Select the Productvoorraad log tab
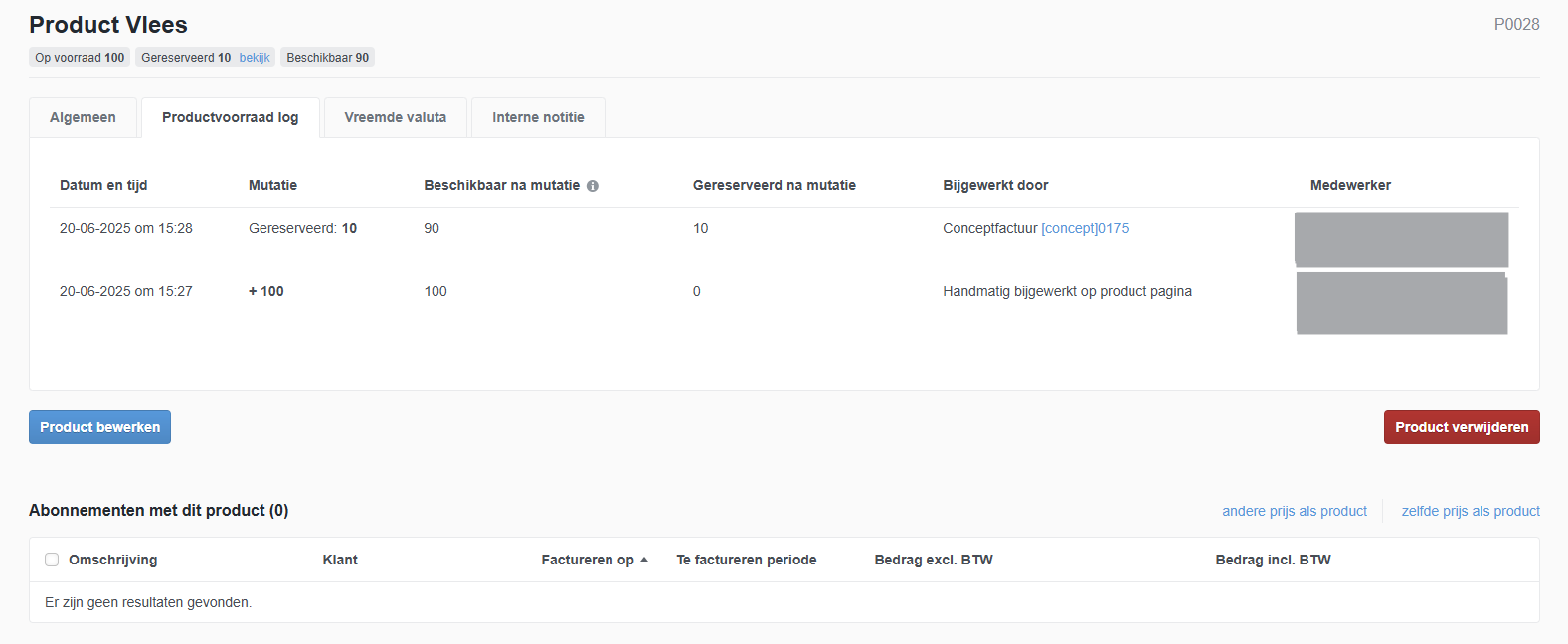Screen dimensions: 1568x644 (x=230, y=117)
